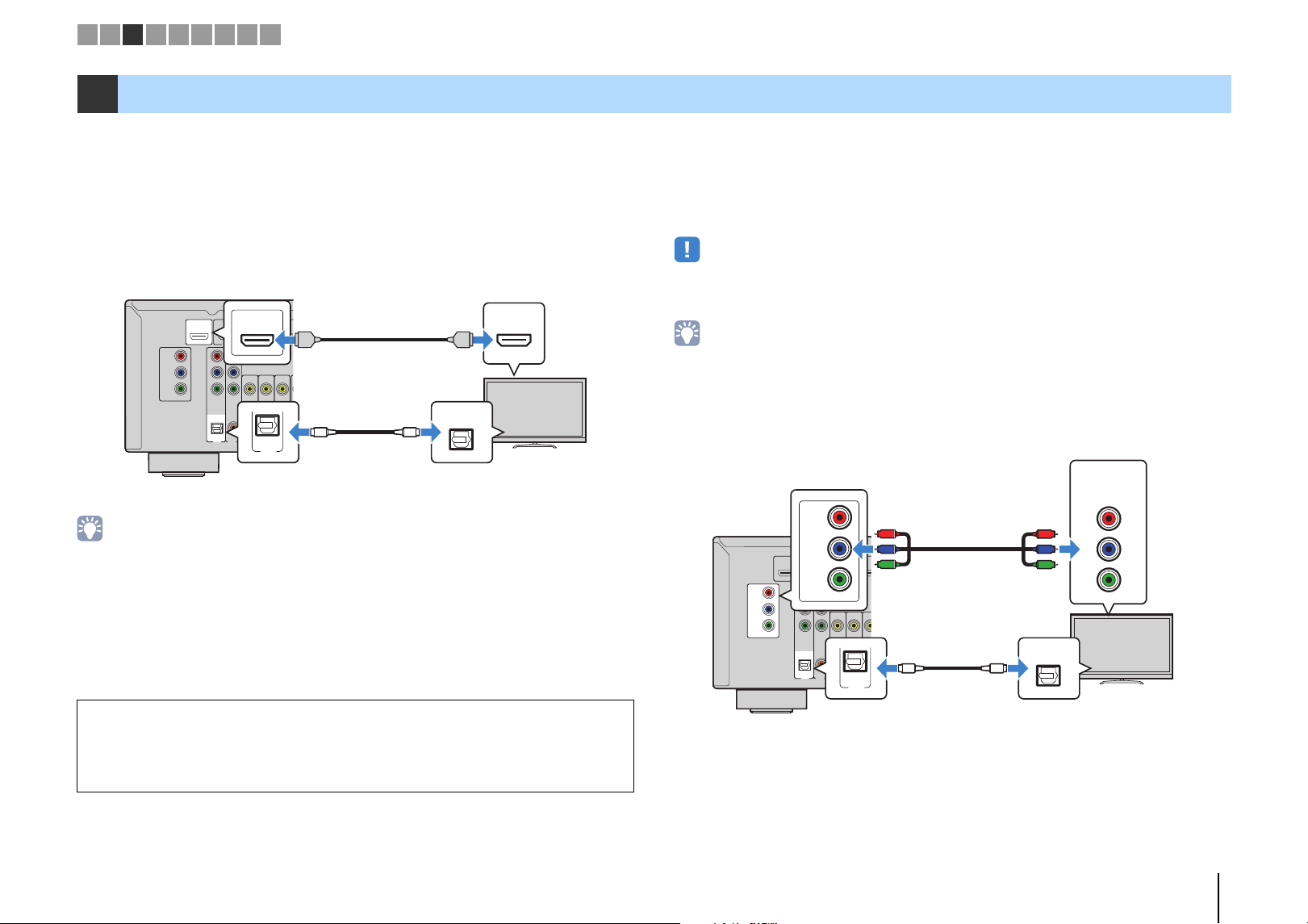Select the red component jack in the receiver callout
The width and height of the screenshot is (1308, 924).
tap(840, 518)
